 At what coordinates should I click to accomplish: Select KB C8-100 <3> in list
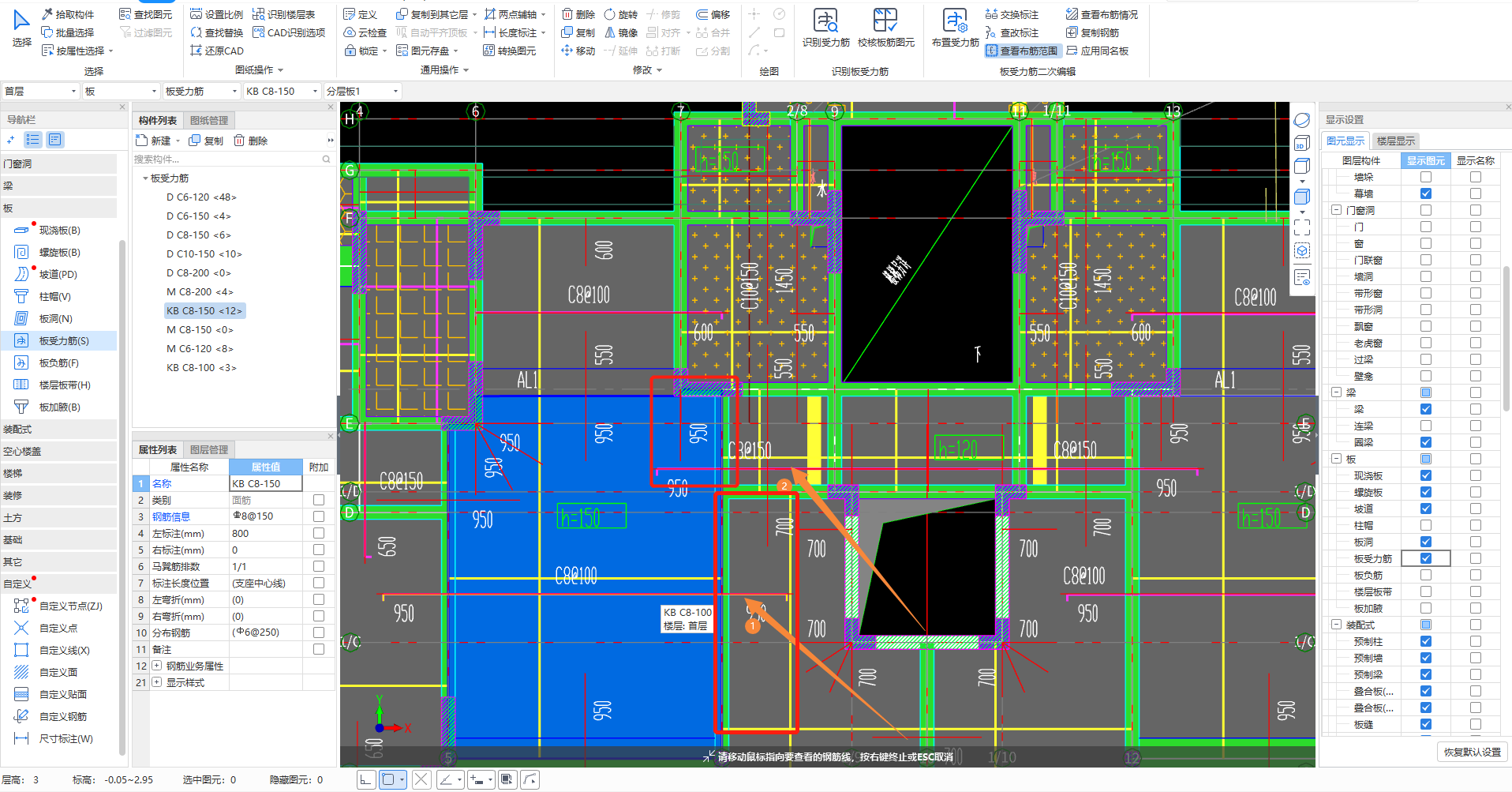pyautogui.click(x=201, y=367)
